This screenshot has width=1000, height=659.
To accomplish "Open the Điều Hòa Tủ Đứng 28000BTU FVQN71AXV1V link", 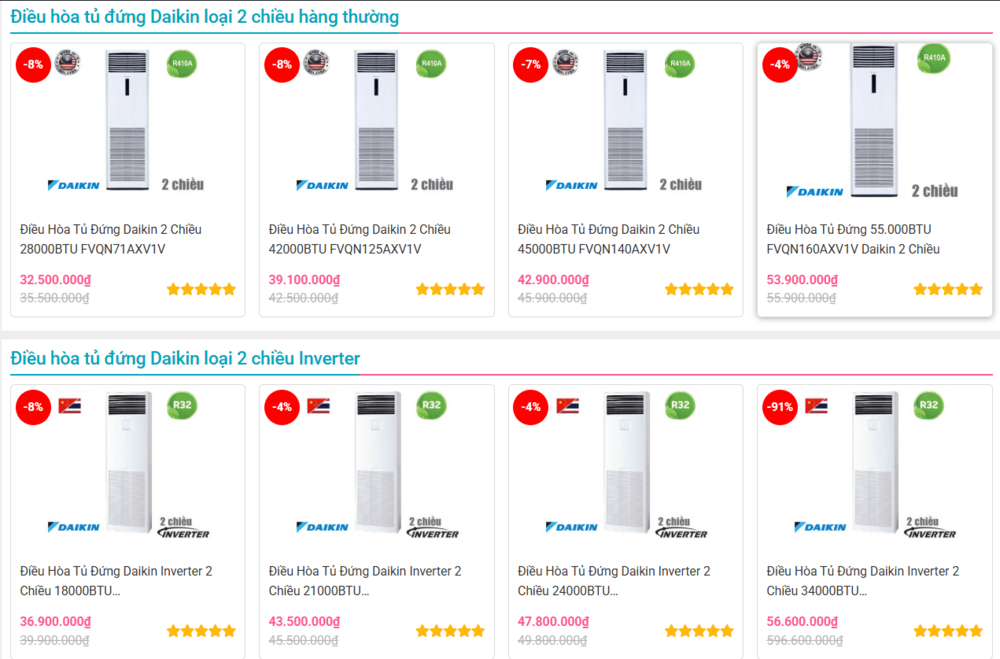I will (111, 239).
